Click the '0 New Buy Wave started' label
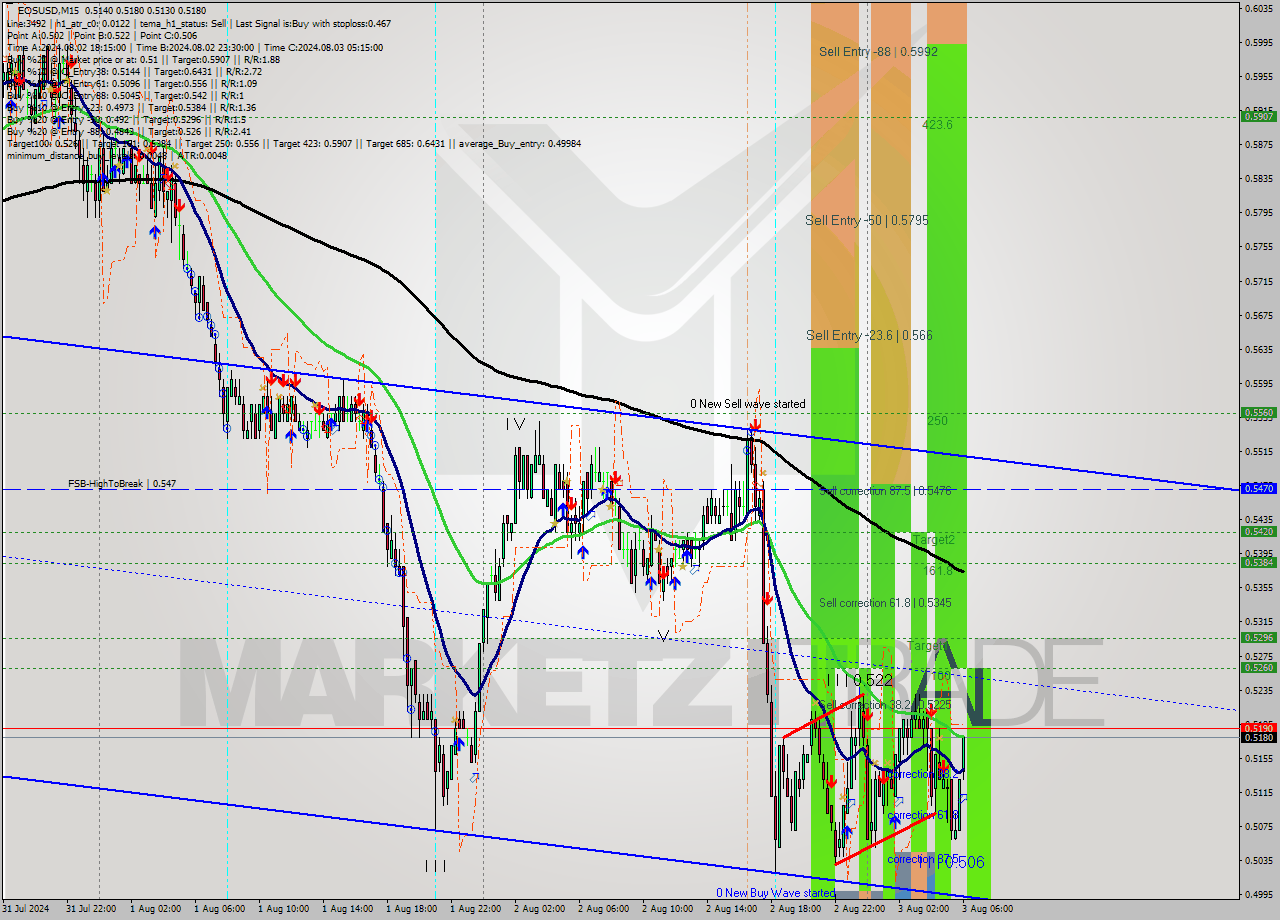Viewport: 1280px width, 920px height. 775,893
